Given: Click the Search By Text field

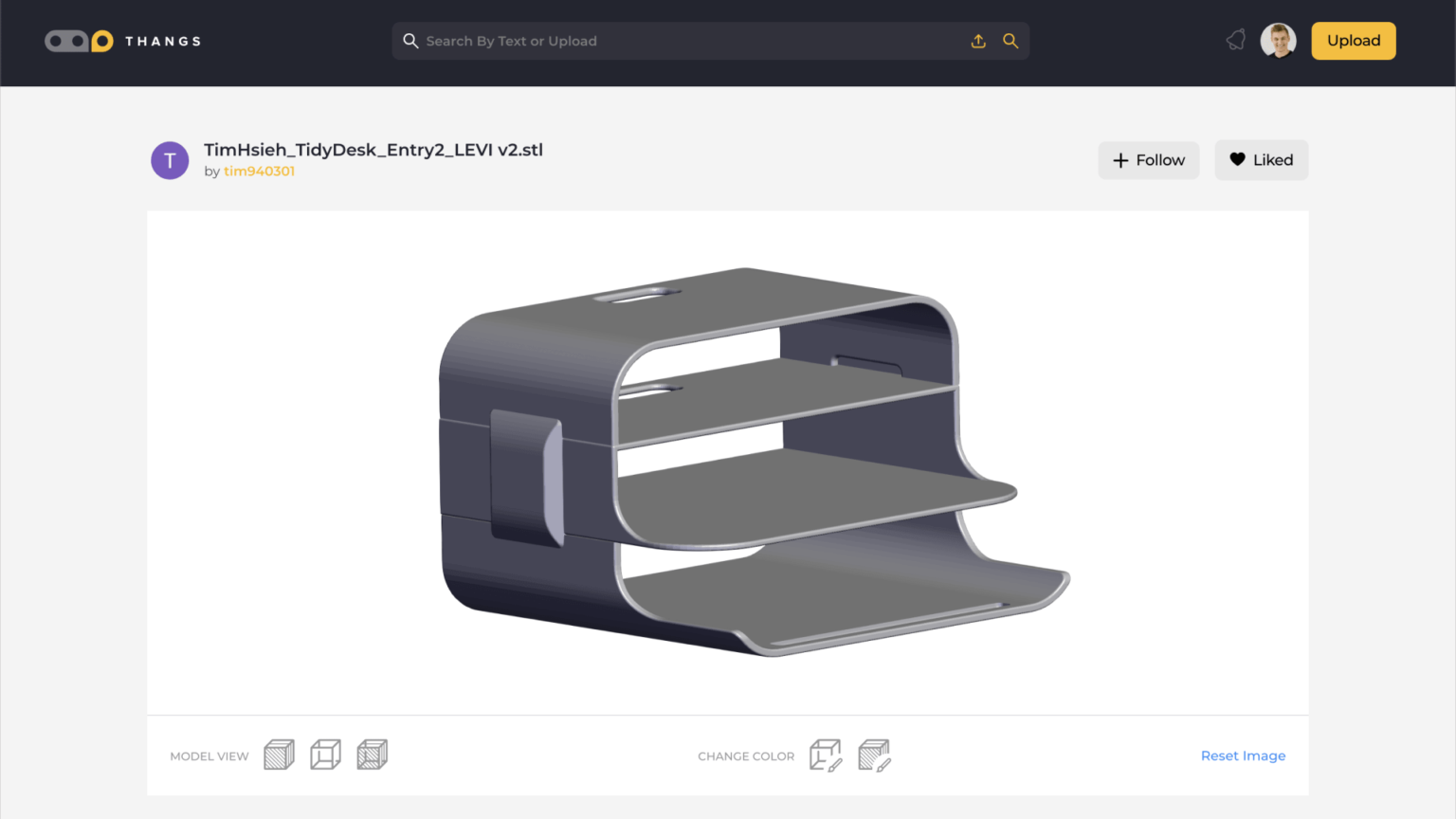Looking at the screenshot, I should point(664,41).
